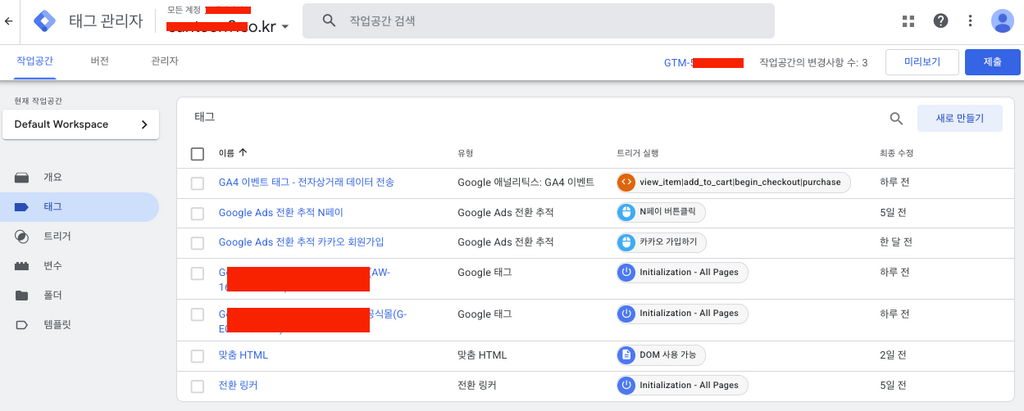The image size is (1024, 411).
Task: Click the 카카오 가입하기 trigger click icon
Action: (x=626, y=242)
